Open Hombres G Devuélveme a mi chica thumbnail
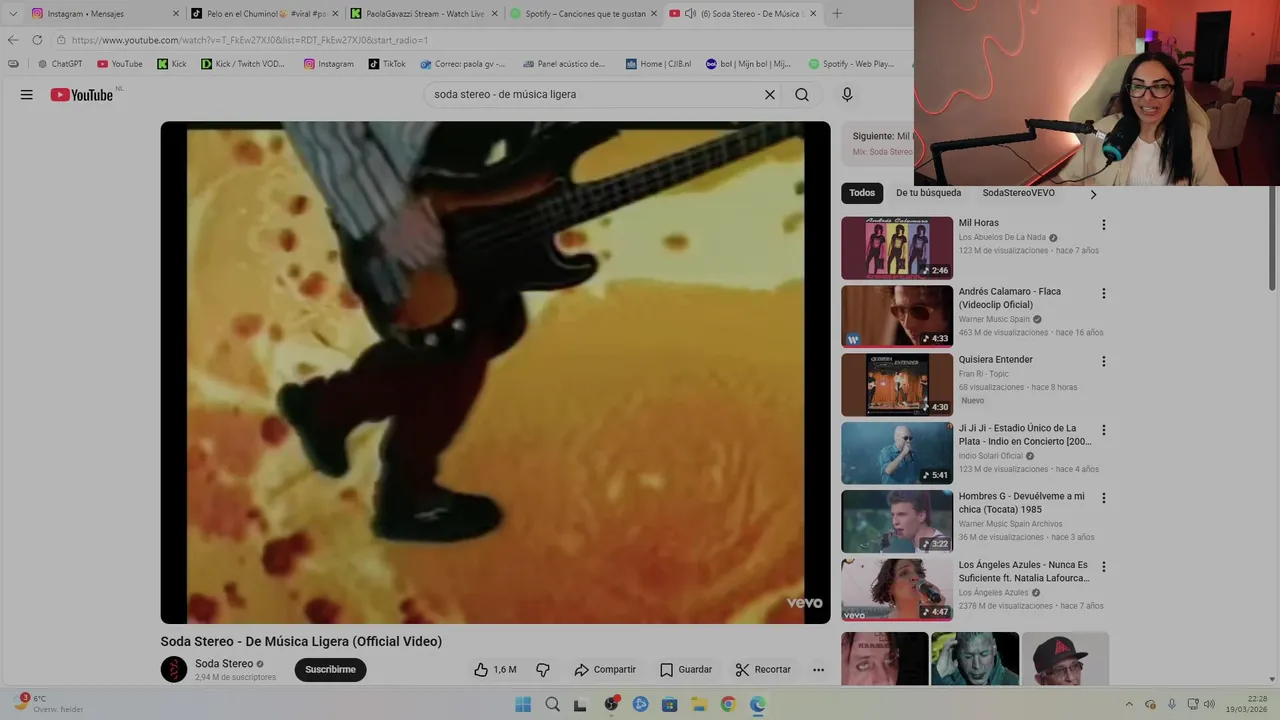 [897, 521]
